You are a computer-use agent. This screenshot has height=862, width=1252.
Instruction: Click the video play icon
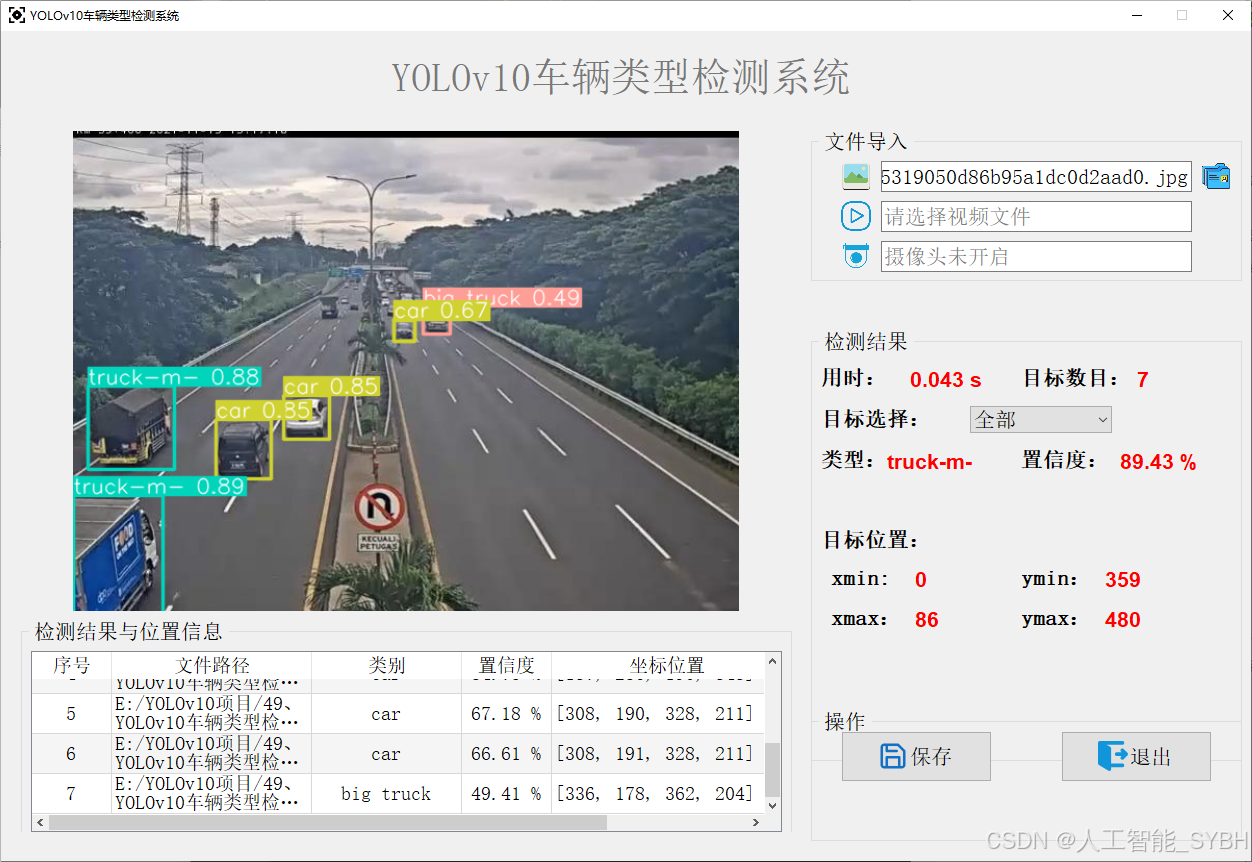[856, 216]
